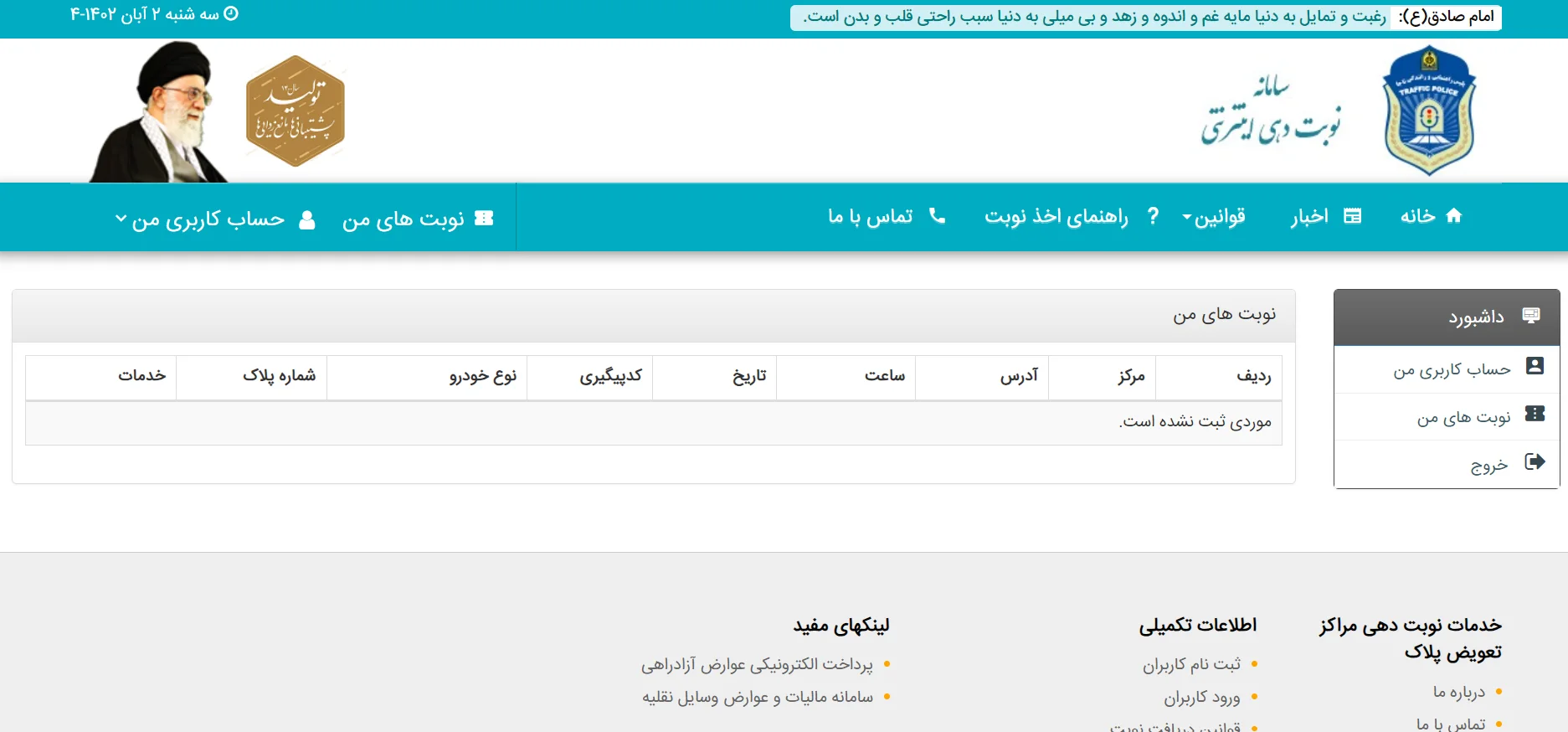Screen dimensions: 1568x732
Task: Click خروج to log out
Action: (1447, 465)
